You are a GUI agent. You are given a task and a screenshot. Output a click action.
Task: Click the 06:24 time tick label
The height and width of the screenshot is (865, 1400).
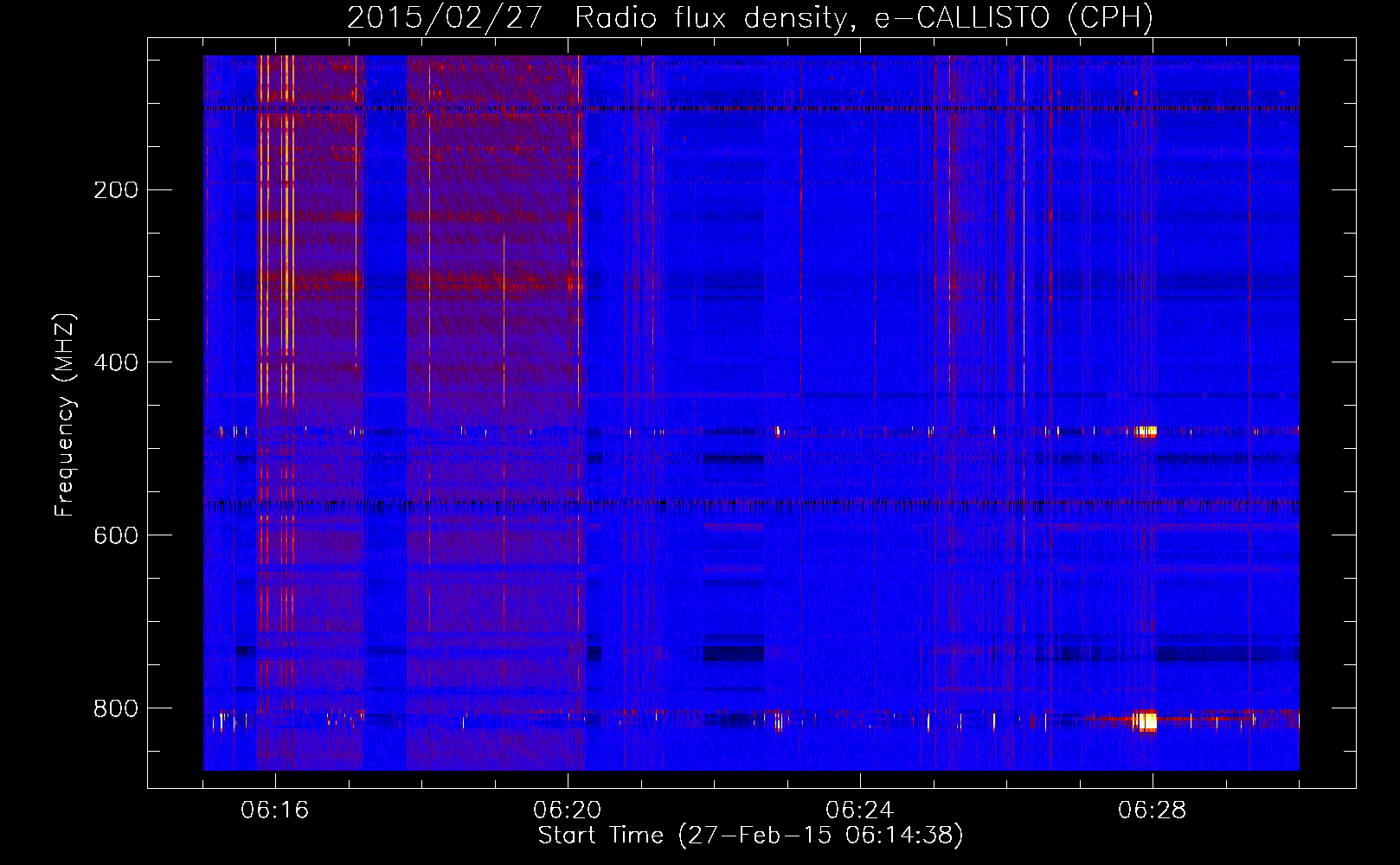860,811
